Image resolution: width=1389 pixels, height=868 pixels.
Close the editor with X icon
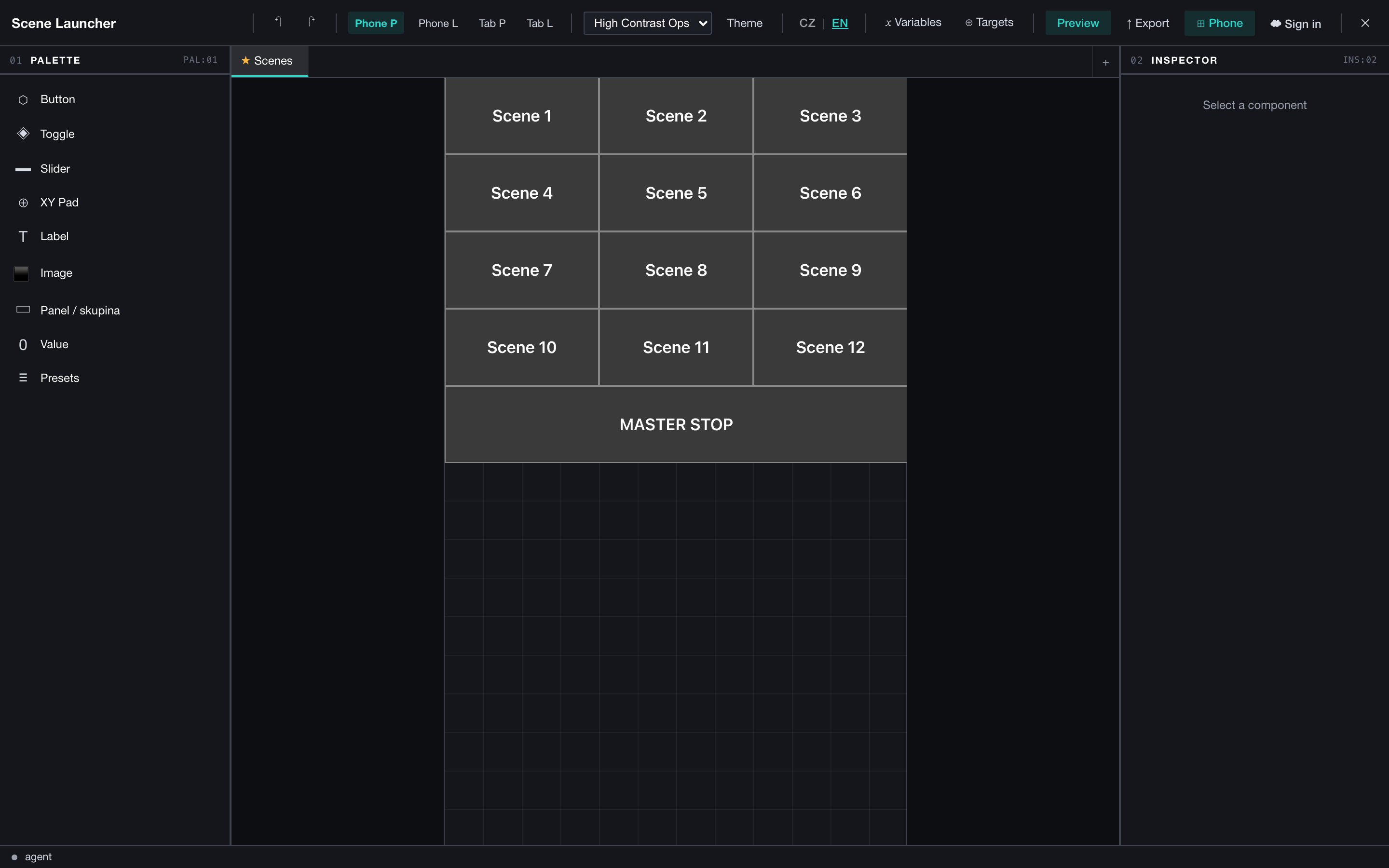pos(1365,23)
